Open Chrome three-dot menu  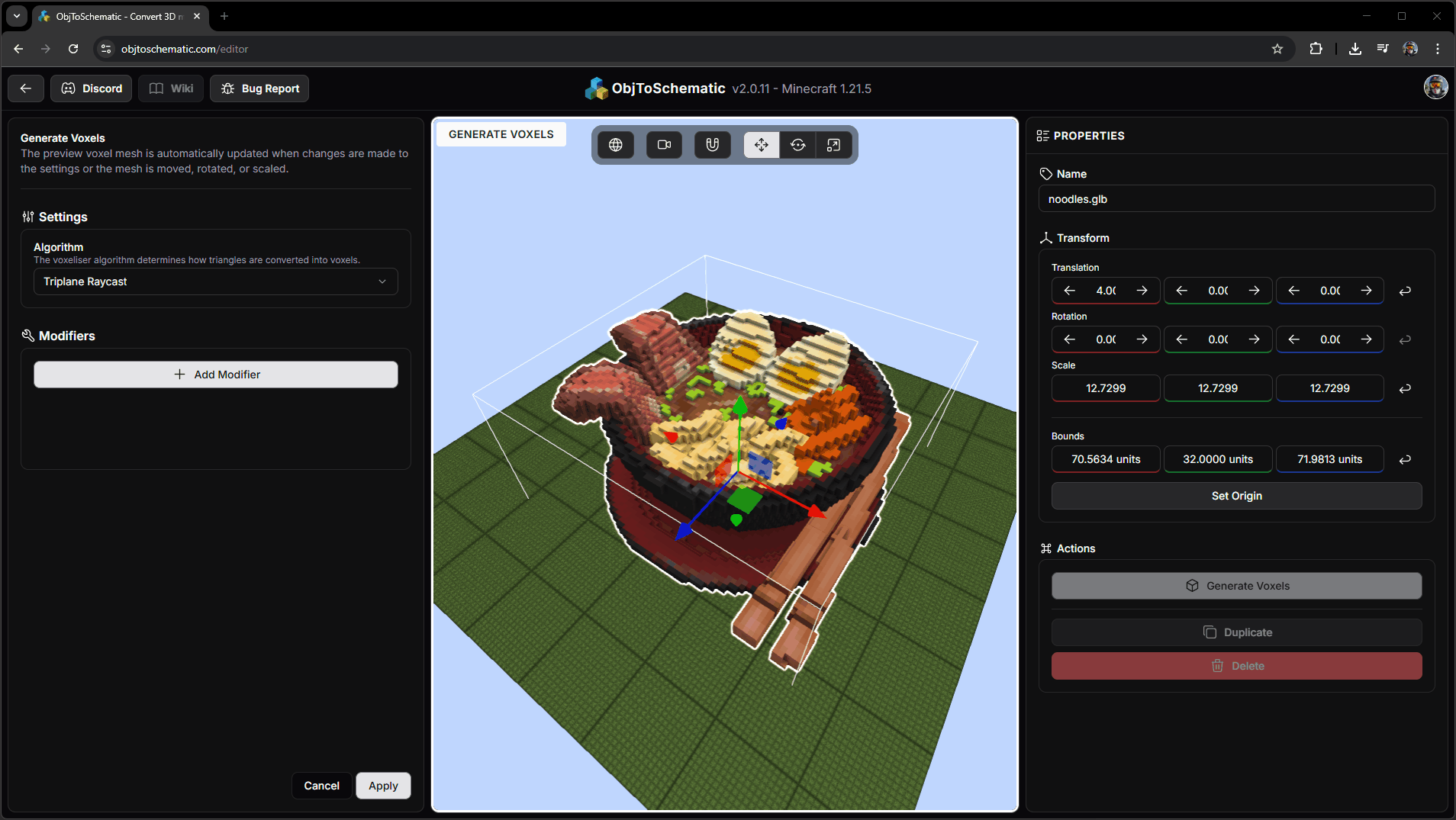[x=1438, y=49]
